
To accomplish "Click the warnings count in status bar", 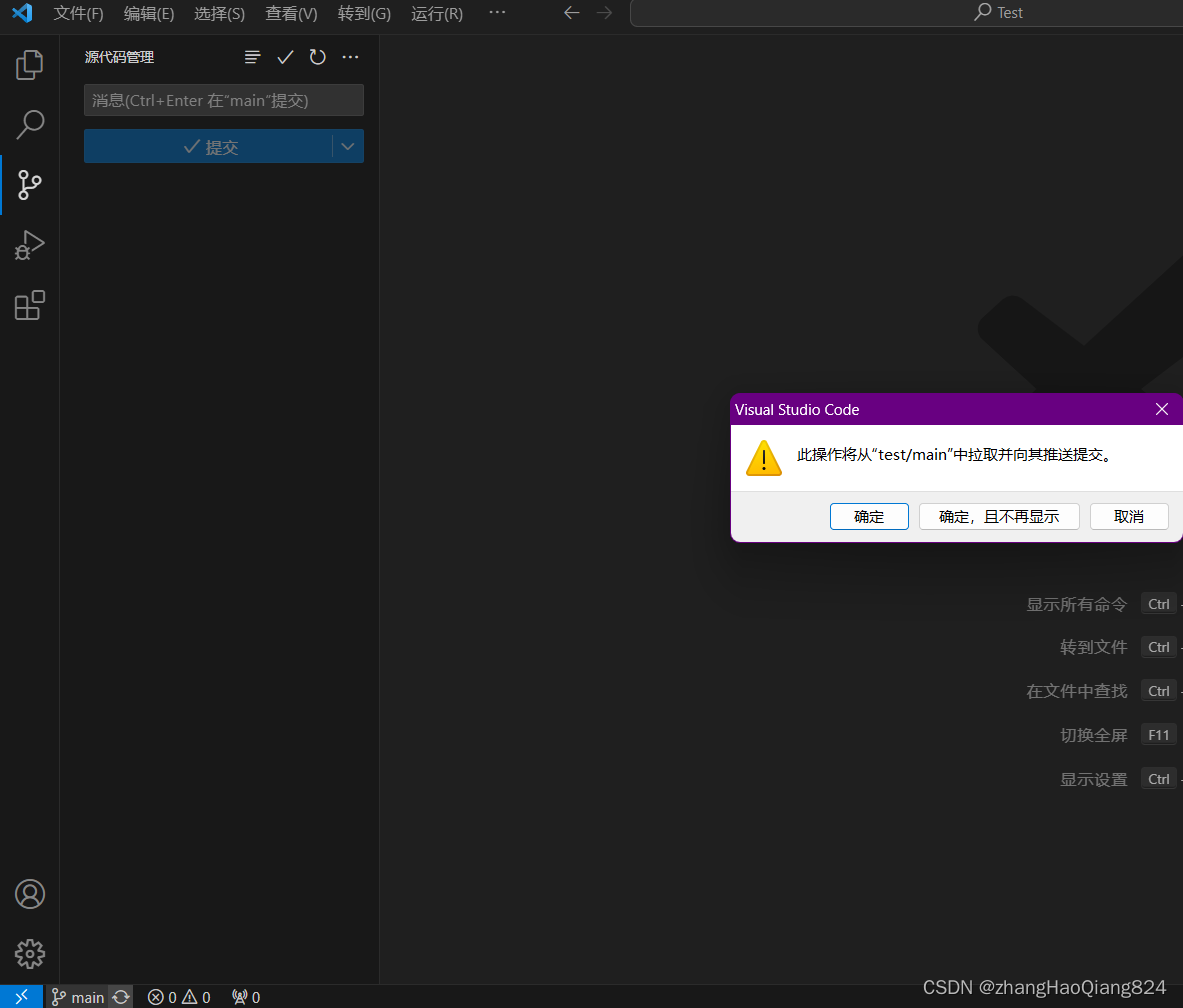I will (196, 997).
